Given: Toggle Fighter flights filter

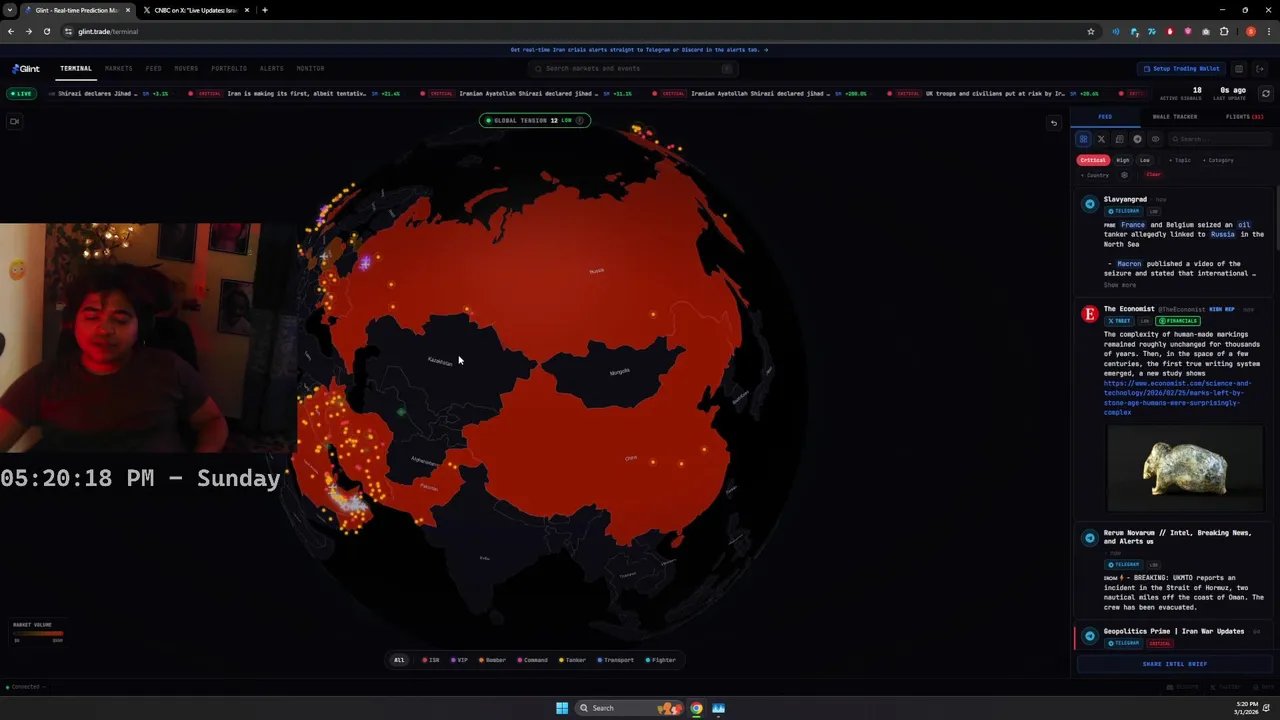Looking at the screenshot, I should [661, 660].
